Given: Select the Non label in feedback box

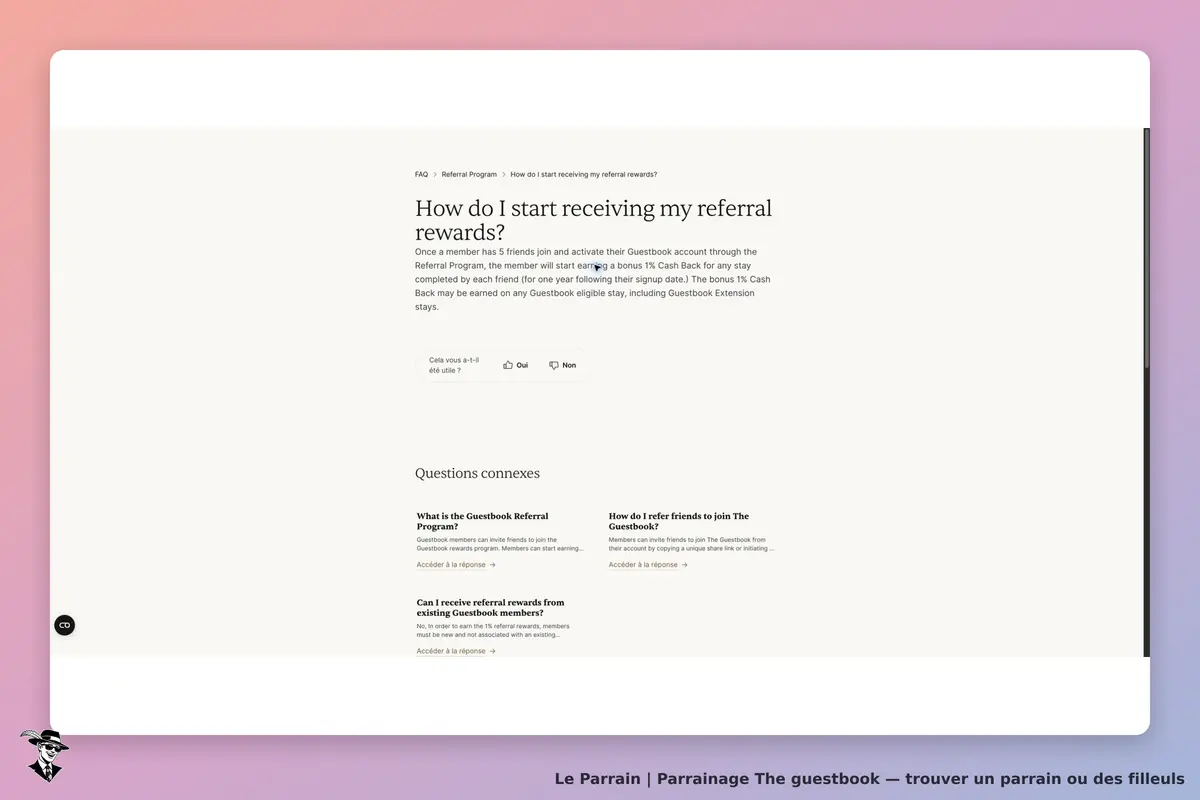Looking at the screenshot, I should click(569, 365).
